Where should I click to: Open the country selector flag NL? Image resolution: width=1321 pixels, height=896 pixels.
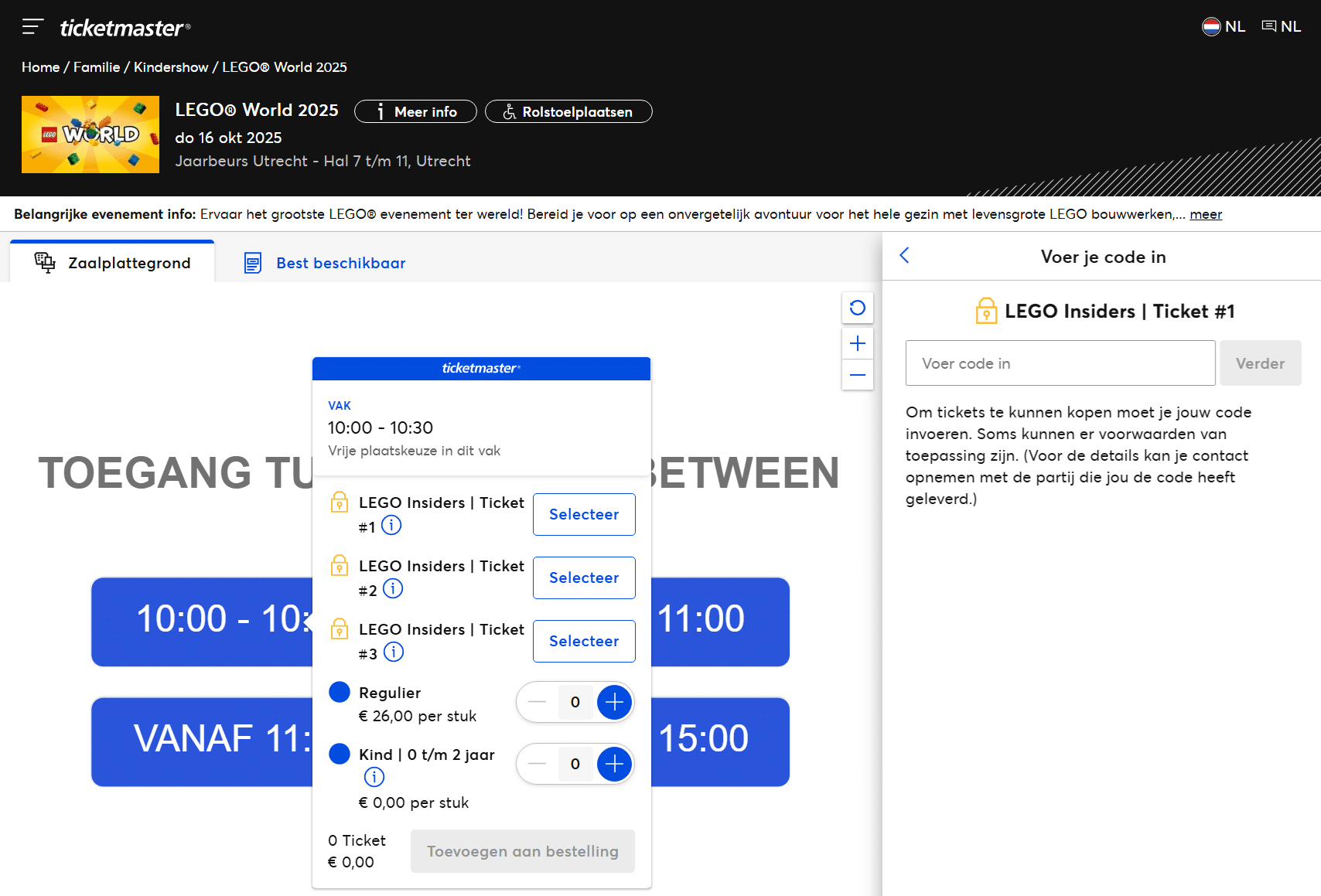click(x=1224, y=26)
